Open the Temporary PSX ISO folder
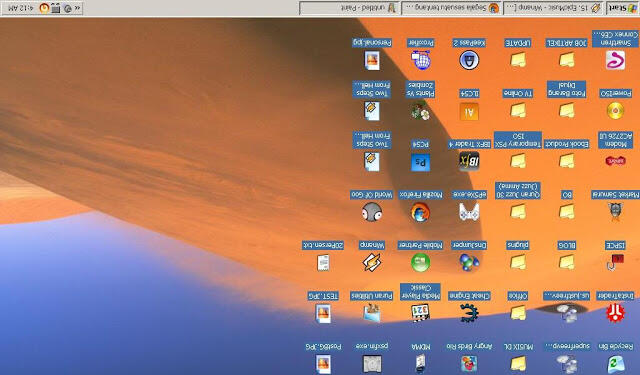Screen dimensions: 640x375 click(x=518, y=161)
